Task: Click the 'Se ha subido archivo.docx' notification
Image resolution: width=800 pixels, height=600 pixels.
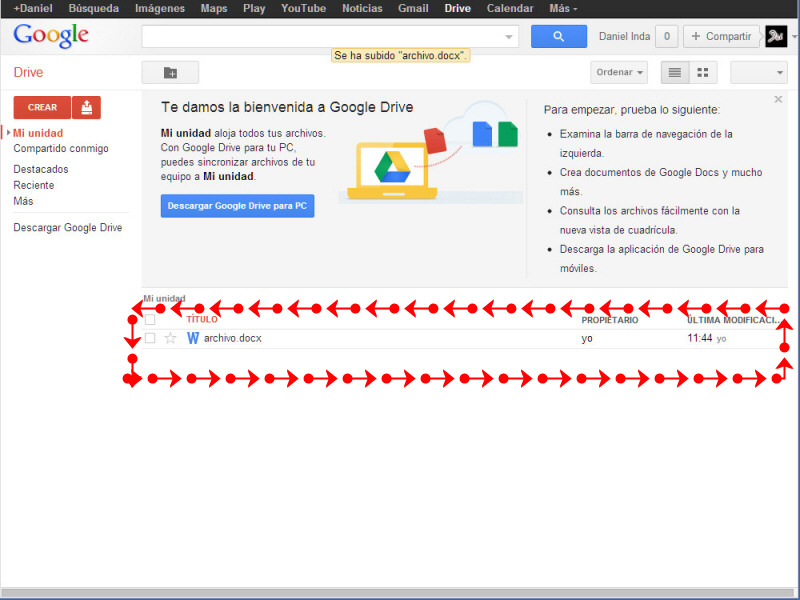Action: coord(401,55)
